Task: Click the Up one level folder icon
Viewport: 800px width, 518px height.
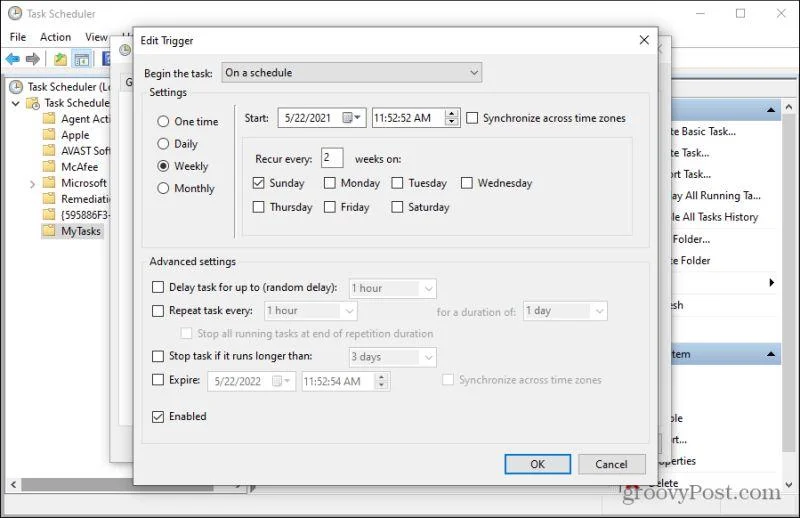Action: click(x=60, y=59)
